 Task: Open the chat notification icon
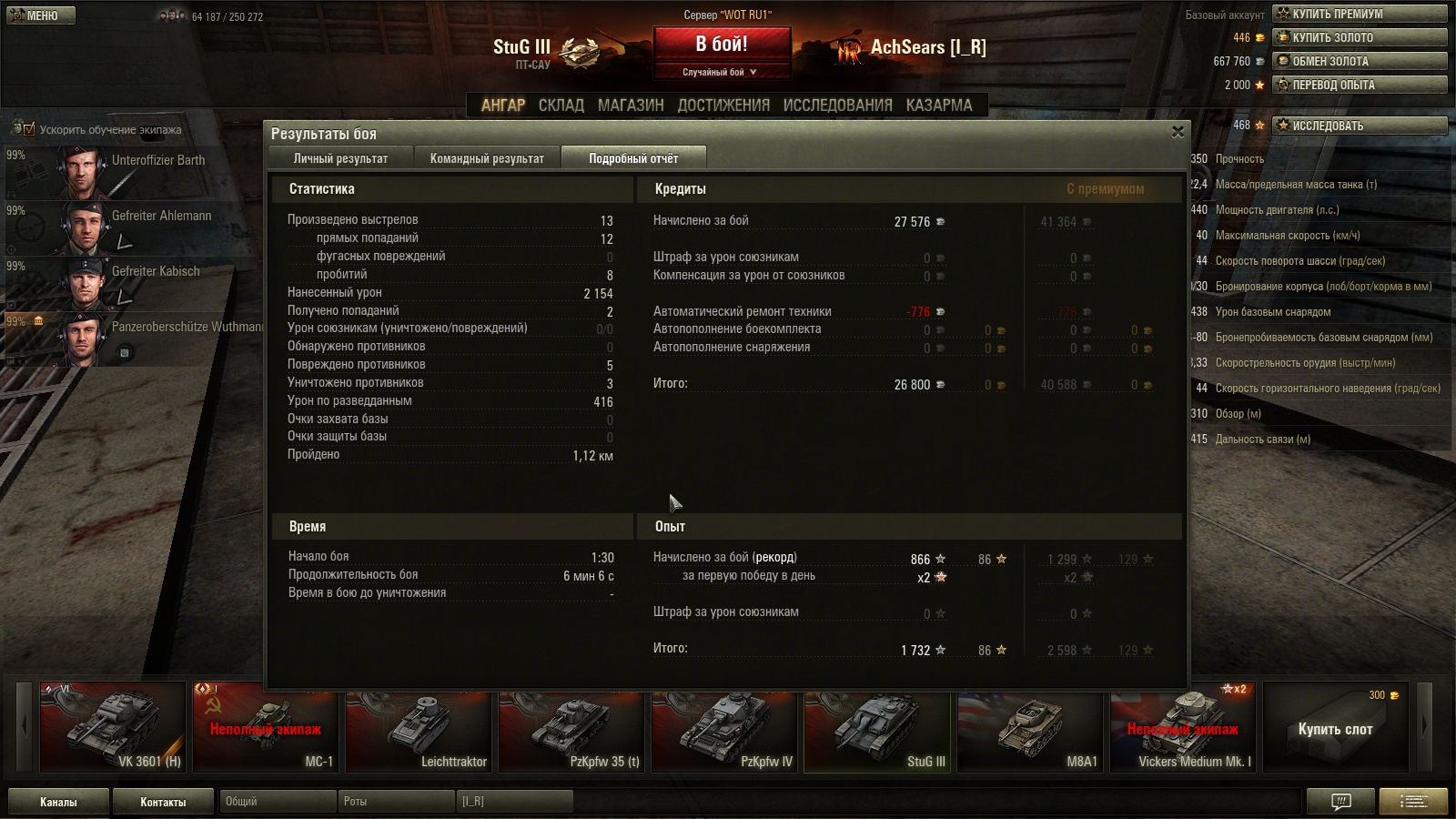click(x=1340, y=801)
